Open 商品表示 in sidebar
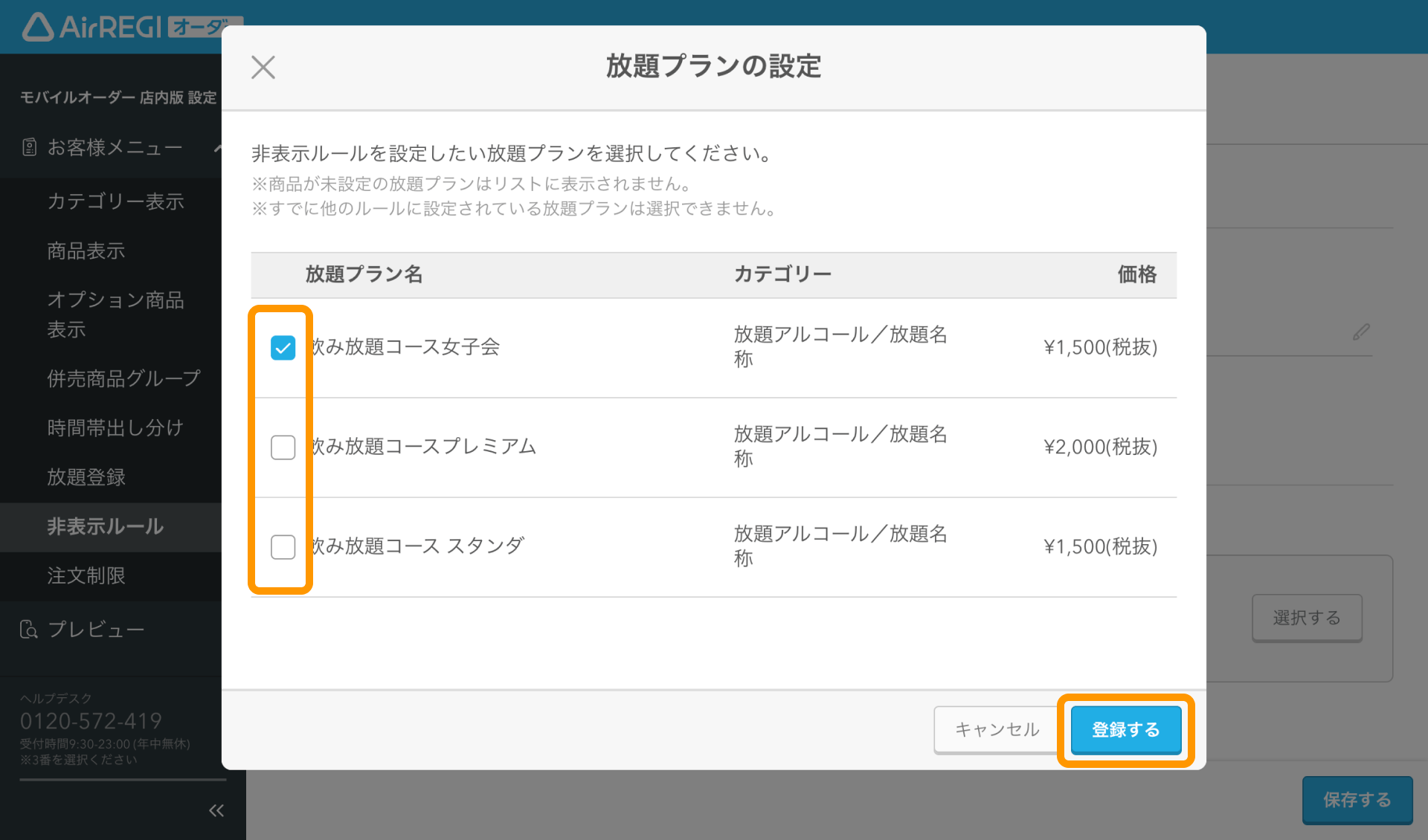The width and height of the screenshot is (1428, 840). click(x=86, y=251)
